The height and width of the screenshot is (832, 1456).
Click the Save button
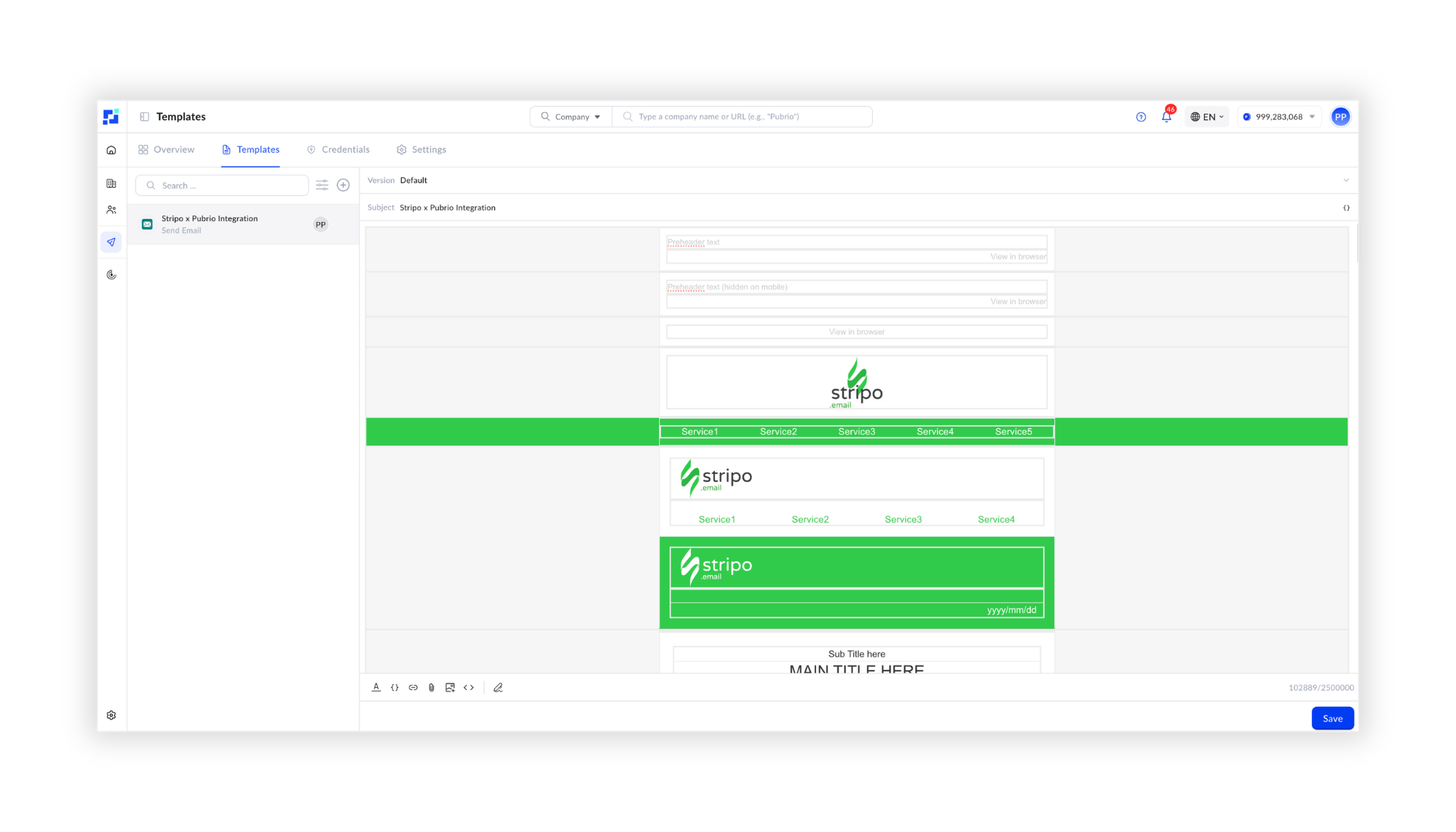tap(1332, 718)
